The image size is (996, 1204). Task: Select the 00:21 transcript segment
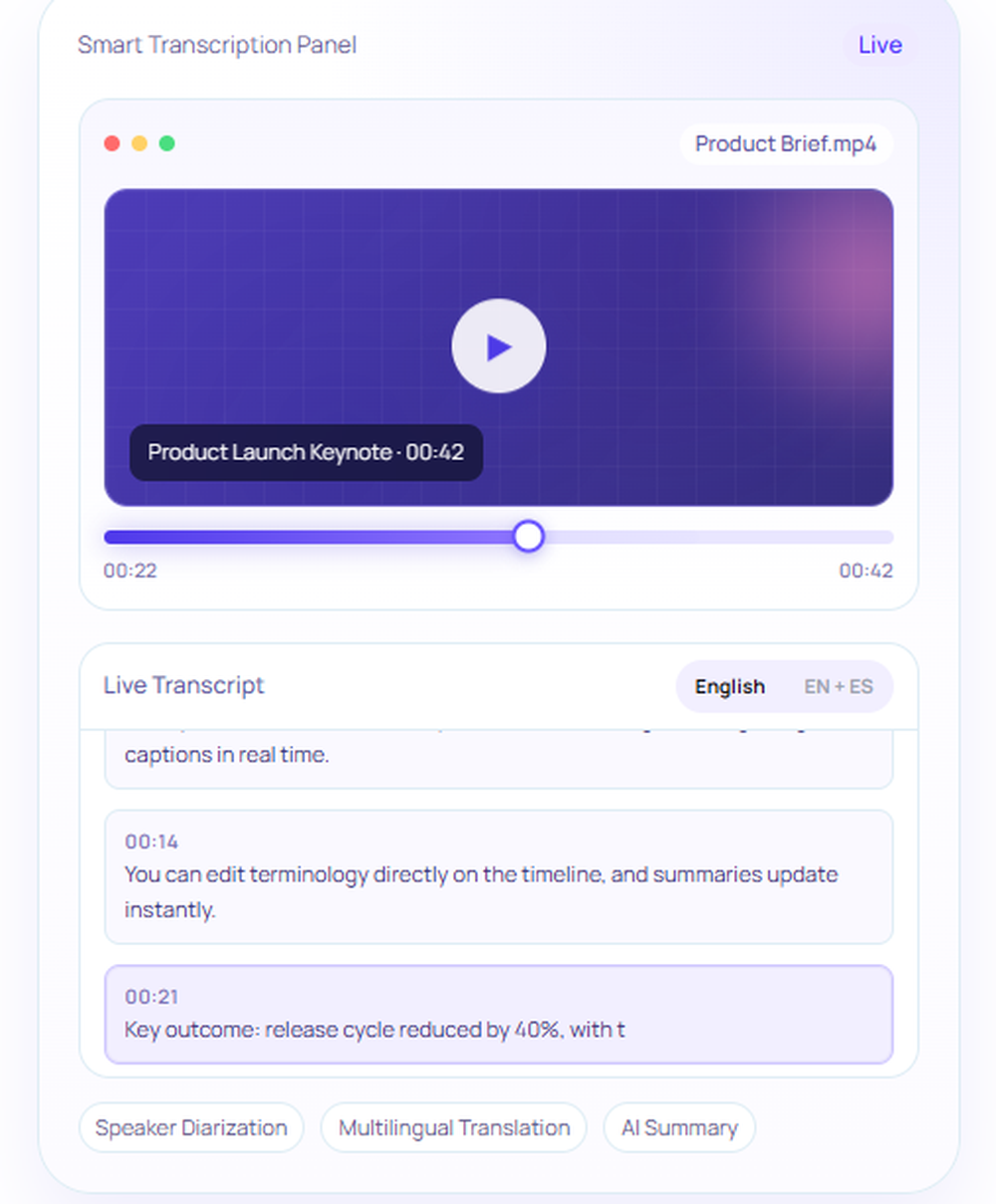pos(498,1015)
